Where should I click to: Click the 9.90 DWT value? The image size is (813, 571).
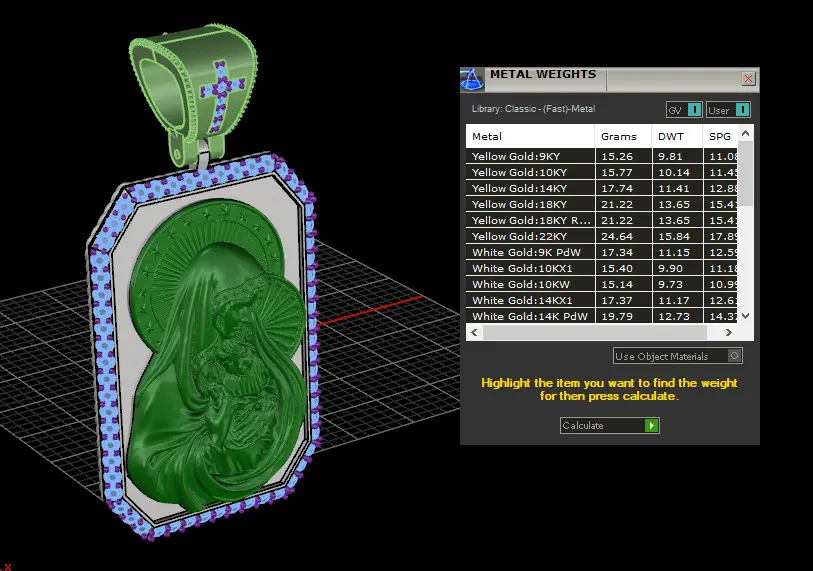(x=670, y=269)
